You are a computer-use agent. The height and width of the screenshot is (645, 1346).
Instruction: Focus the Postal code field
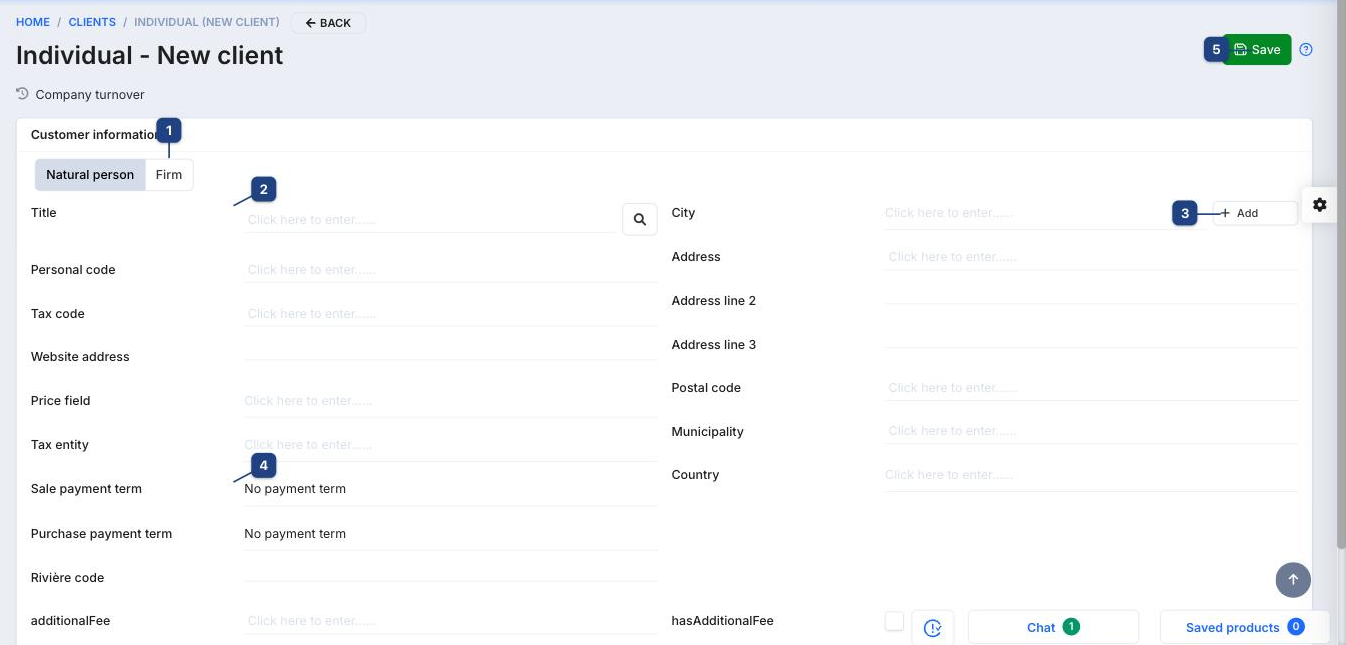[1091, 388]
